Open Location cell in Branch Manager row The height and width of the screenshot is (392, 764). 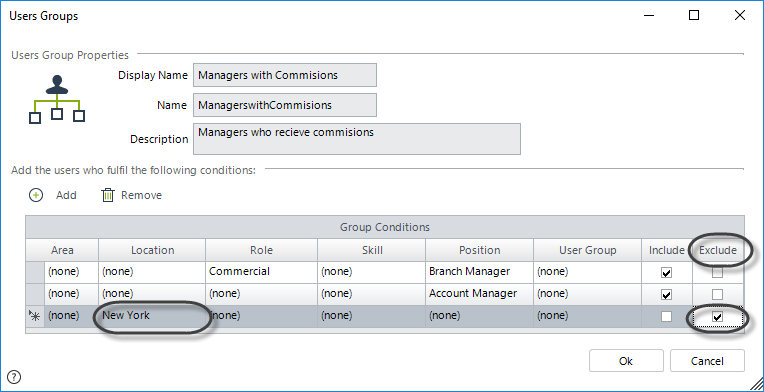point(152,272)
